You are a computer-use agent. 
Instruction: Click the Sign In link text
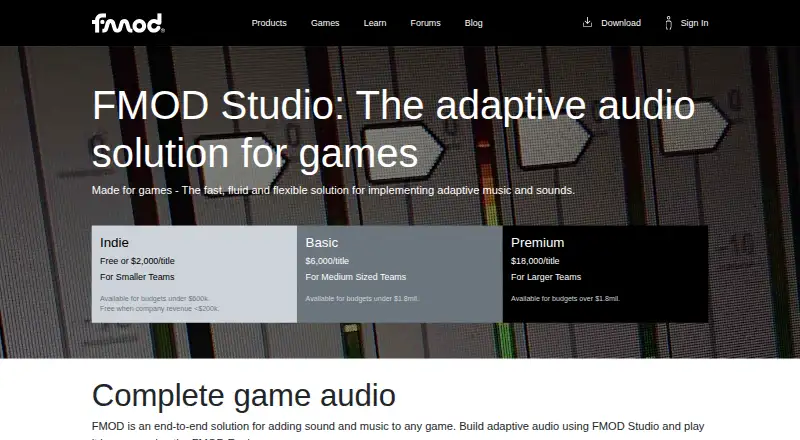[x=694, y=23]
